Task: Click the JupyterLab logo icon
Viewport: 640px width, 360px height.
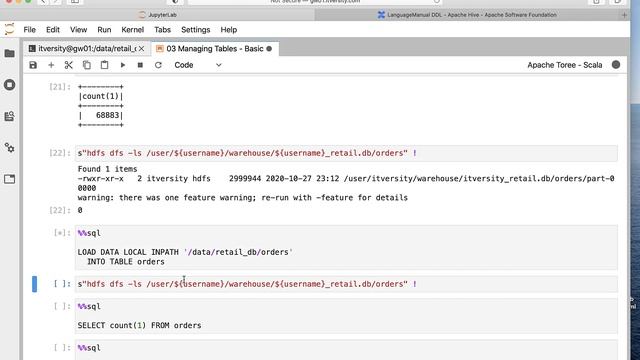Action: 9,29
